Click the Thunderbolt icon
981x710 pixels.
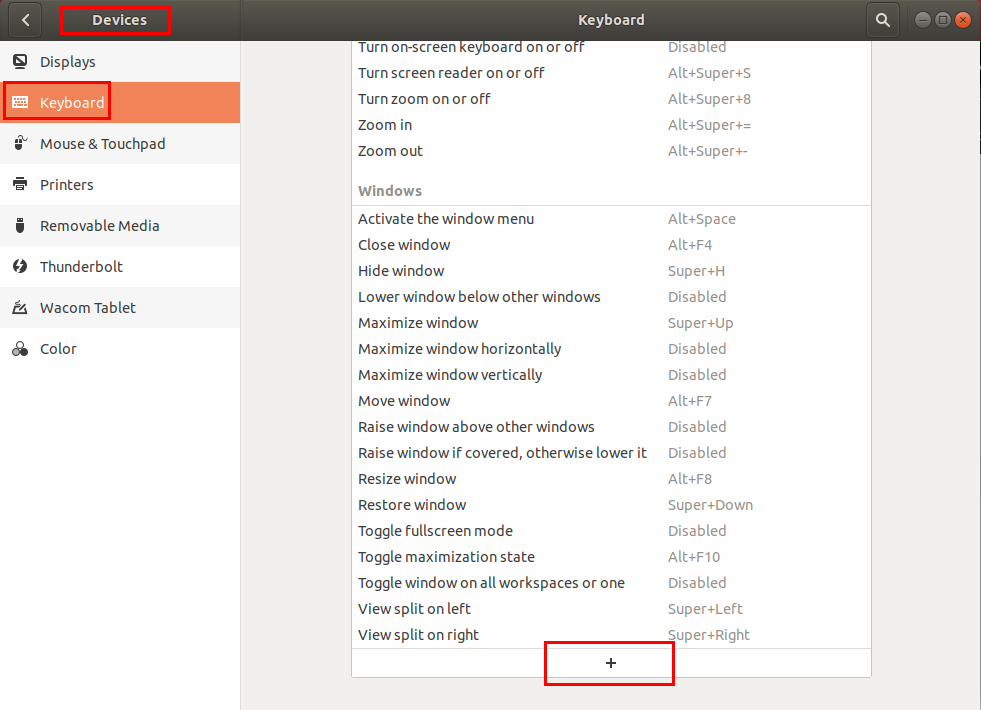point(20,266)
